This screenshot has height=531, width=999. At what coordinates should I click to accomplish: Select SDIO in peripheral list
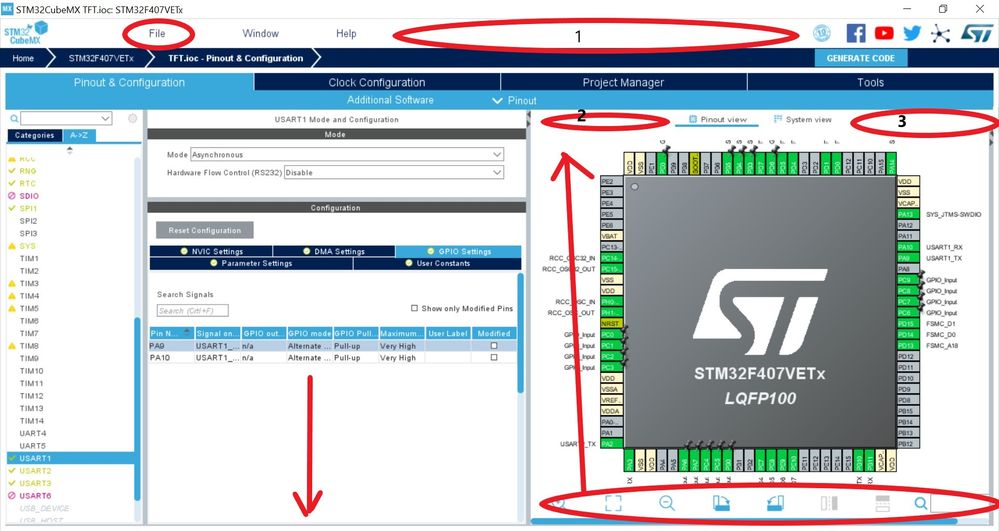(29, 196)
